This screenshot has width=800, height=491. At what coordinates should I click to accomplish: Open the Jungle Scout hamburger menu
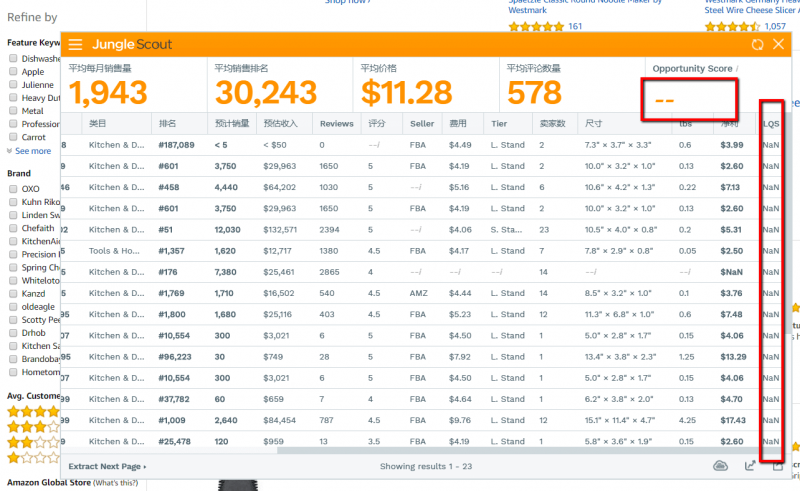point(76,44)
